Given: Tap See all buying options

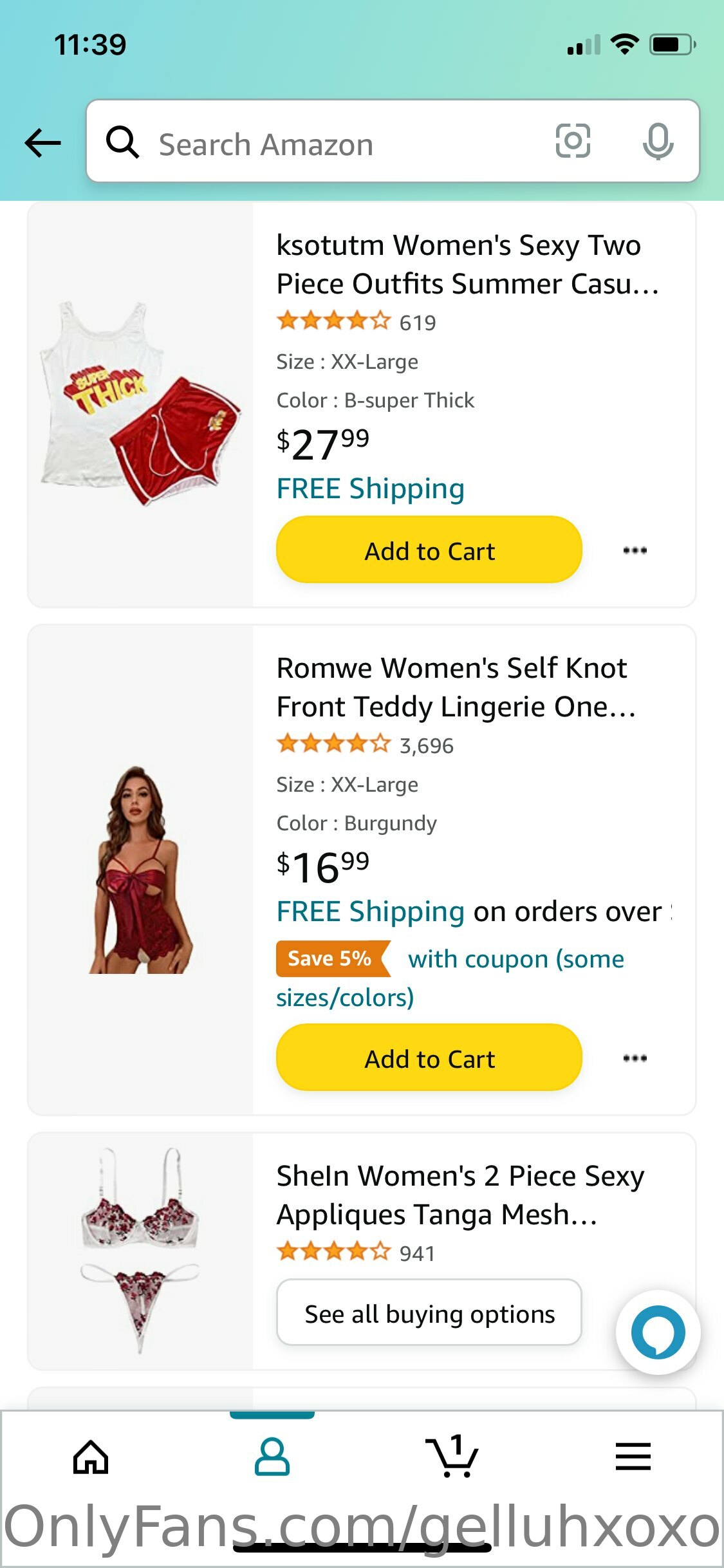Looking at the screenshot, I should (x=429, y=1313).
